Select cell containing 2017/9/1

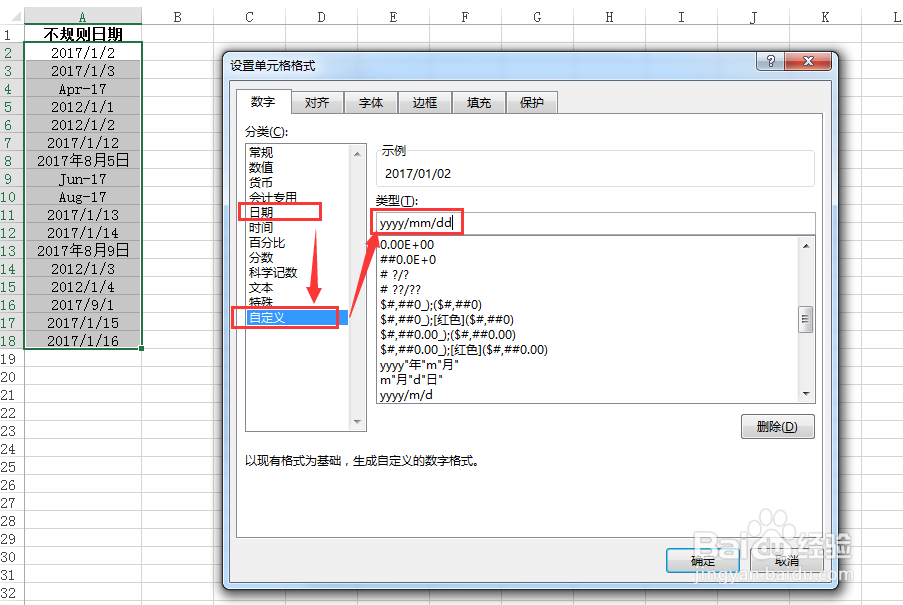pos(83,305)
